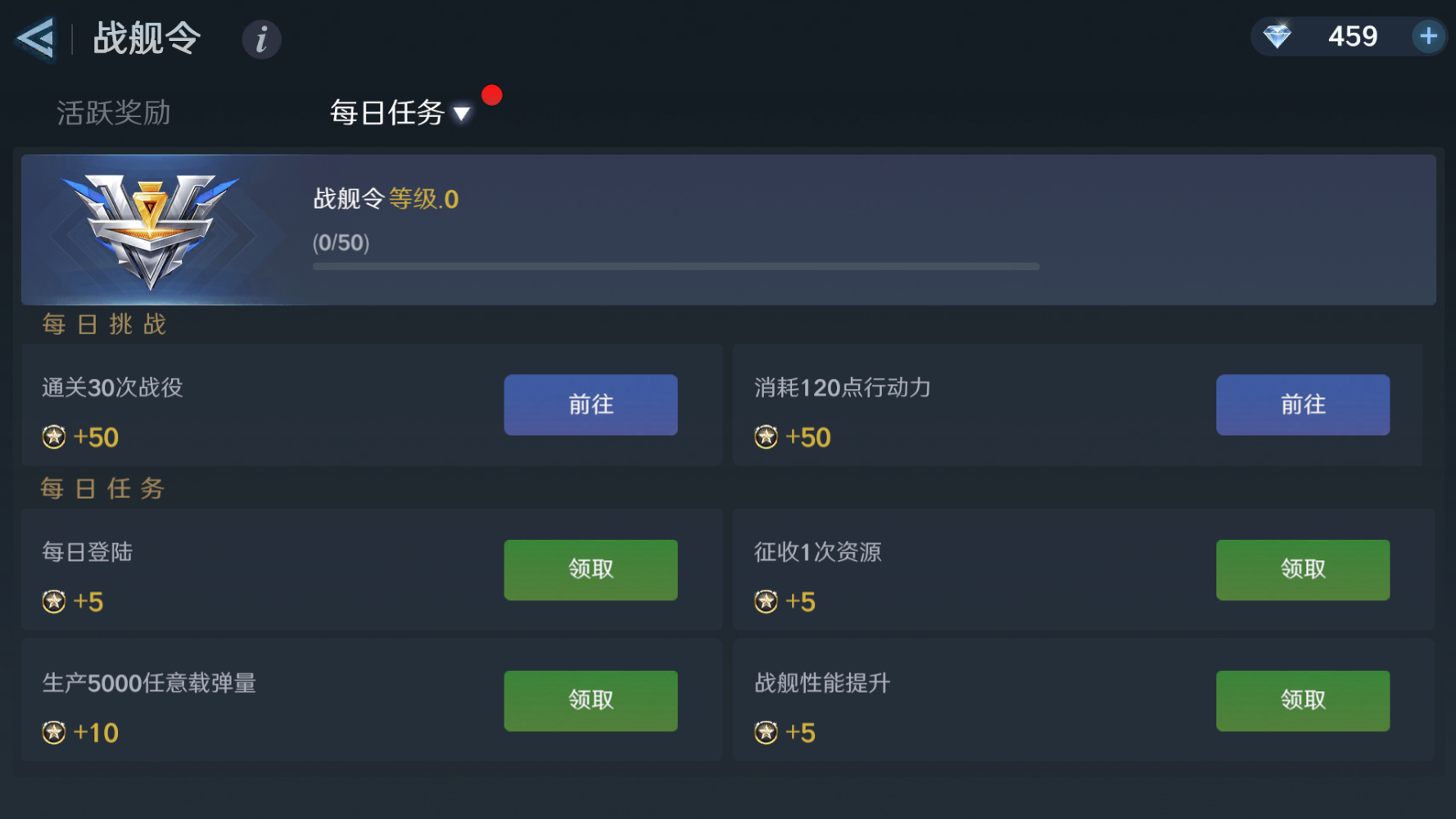1456x819 pixels.
Task: Select the 每日任务 tab
Action: [387, 113]
